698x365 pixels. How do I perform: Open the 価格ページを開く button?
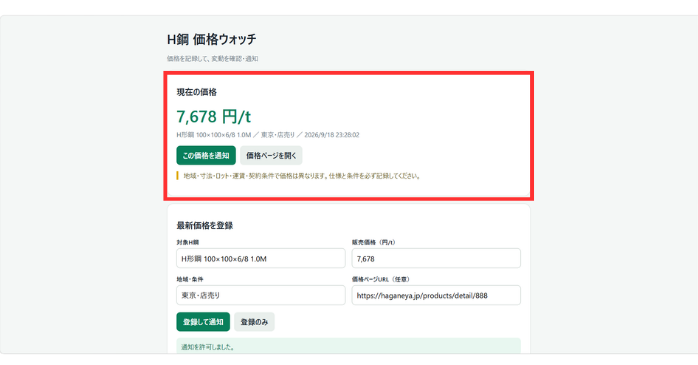(271, 155)
